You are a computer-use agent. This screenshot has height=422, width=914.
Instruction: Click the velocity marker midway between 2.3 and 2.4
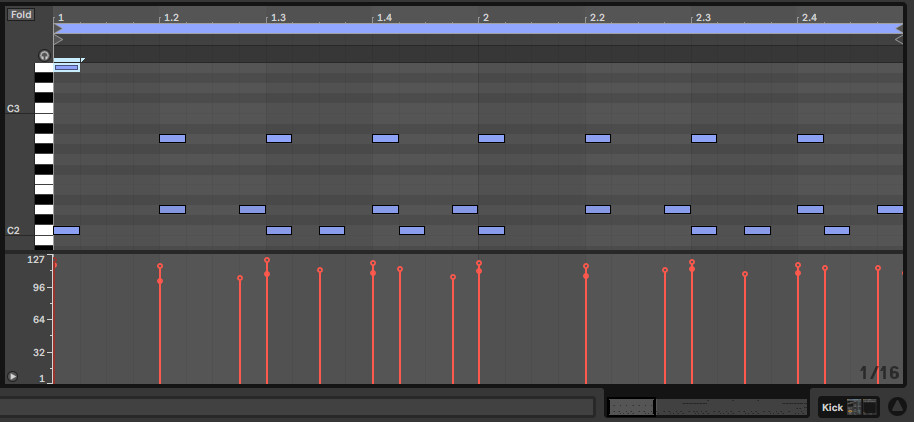745,274
